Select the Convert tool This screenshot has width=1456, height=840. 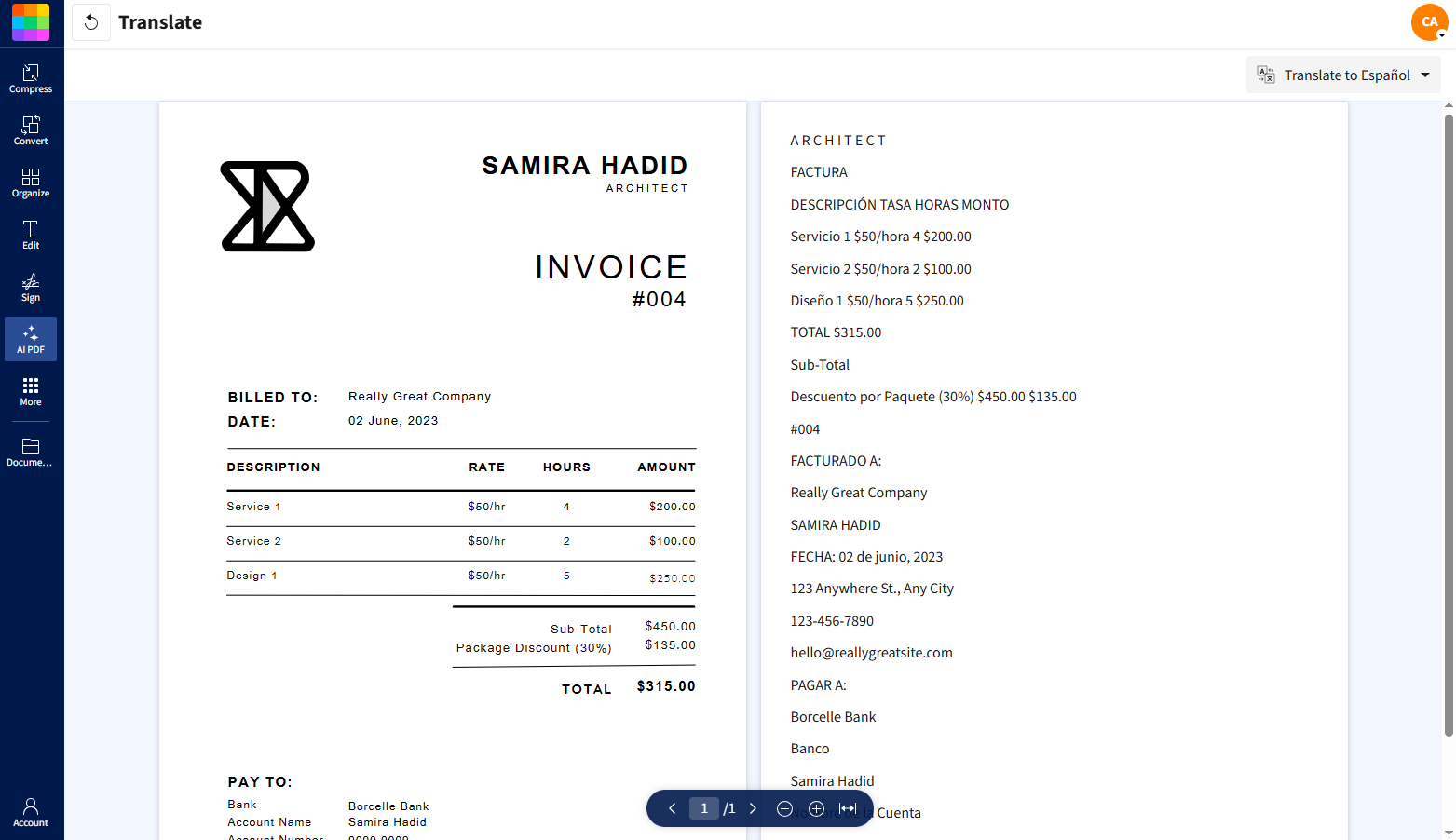[31, 130]
